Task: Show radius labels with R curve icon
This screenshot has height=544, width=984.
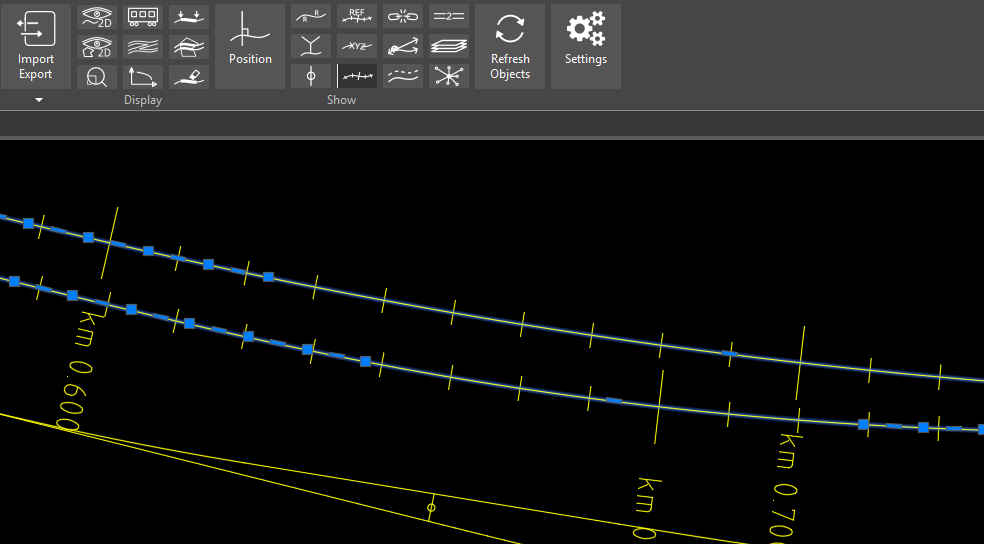Action: coord(311,17)
